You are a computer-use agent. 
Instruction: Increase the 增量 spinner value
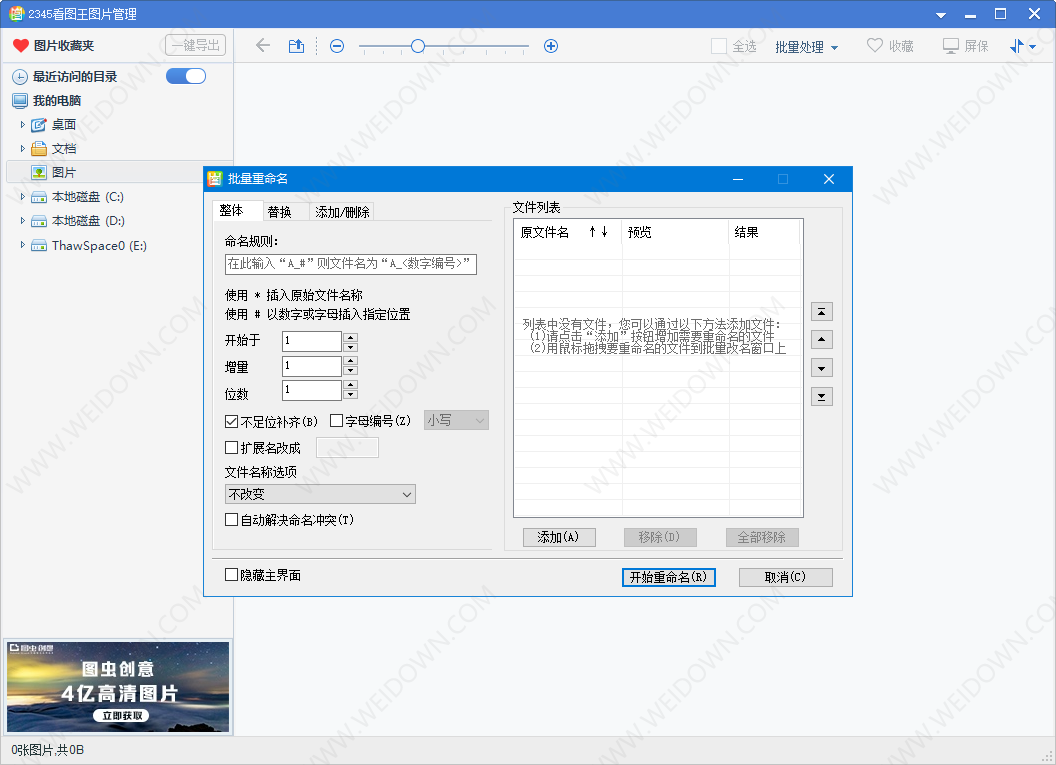[350, 361]
